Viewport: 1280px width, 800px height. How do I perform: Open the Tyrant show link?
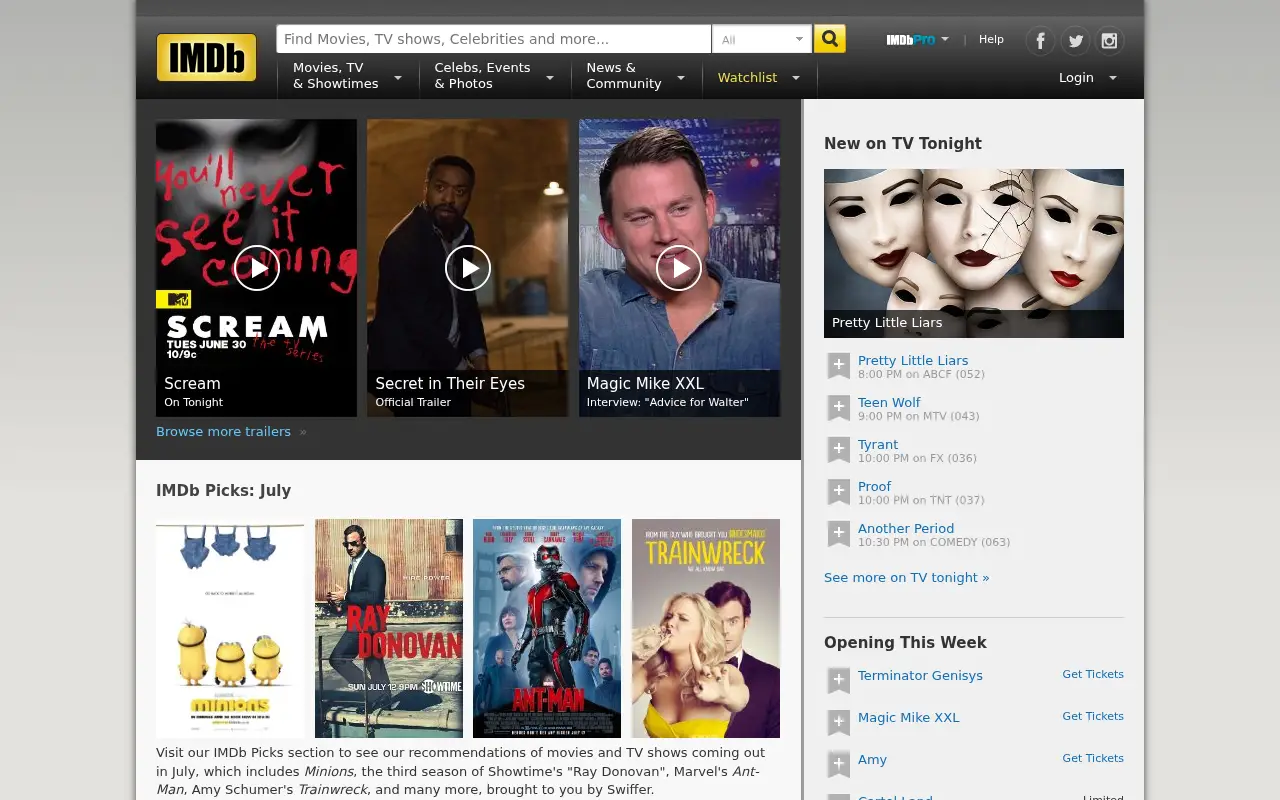(878, 444)
